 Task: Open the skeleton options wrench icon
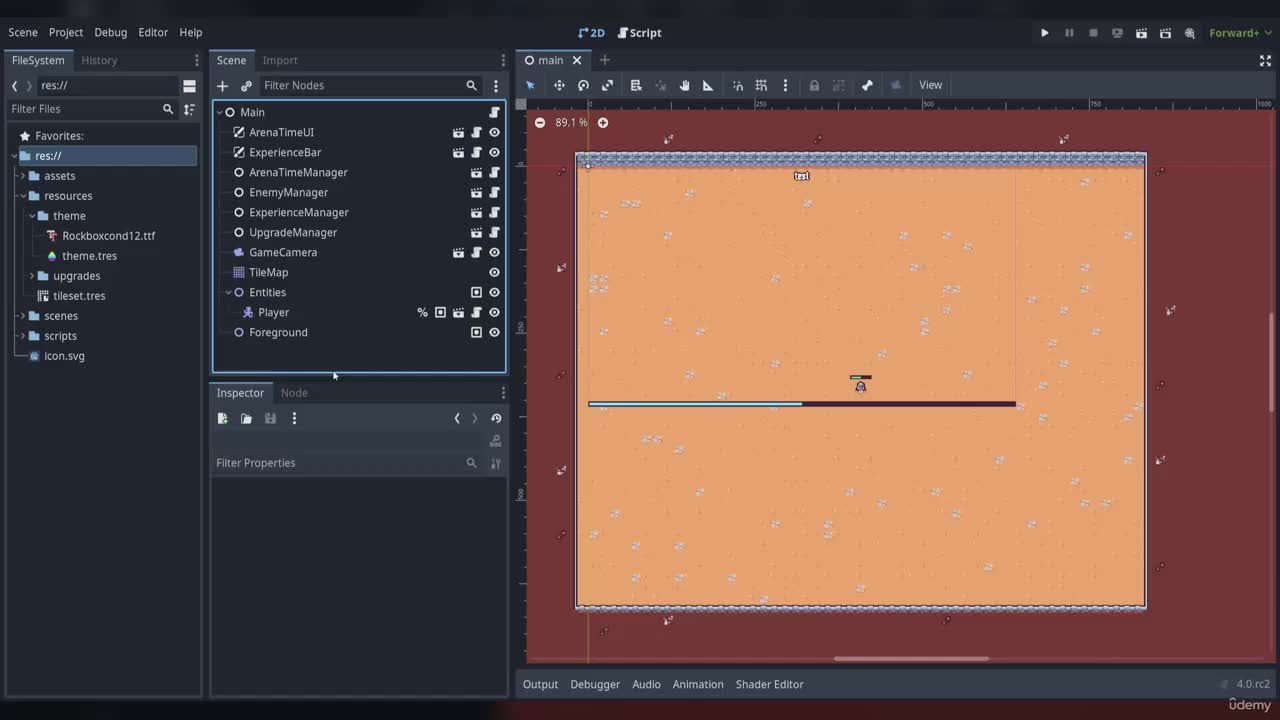point(867,85)
